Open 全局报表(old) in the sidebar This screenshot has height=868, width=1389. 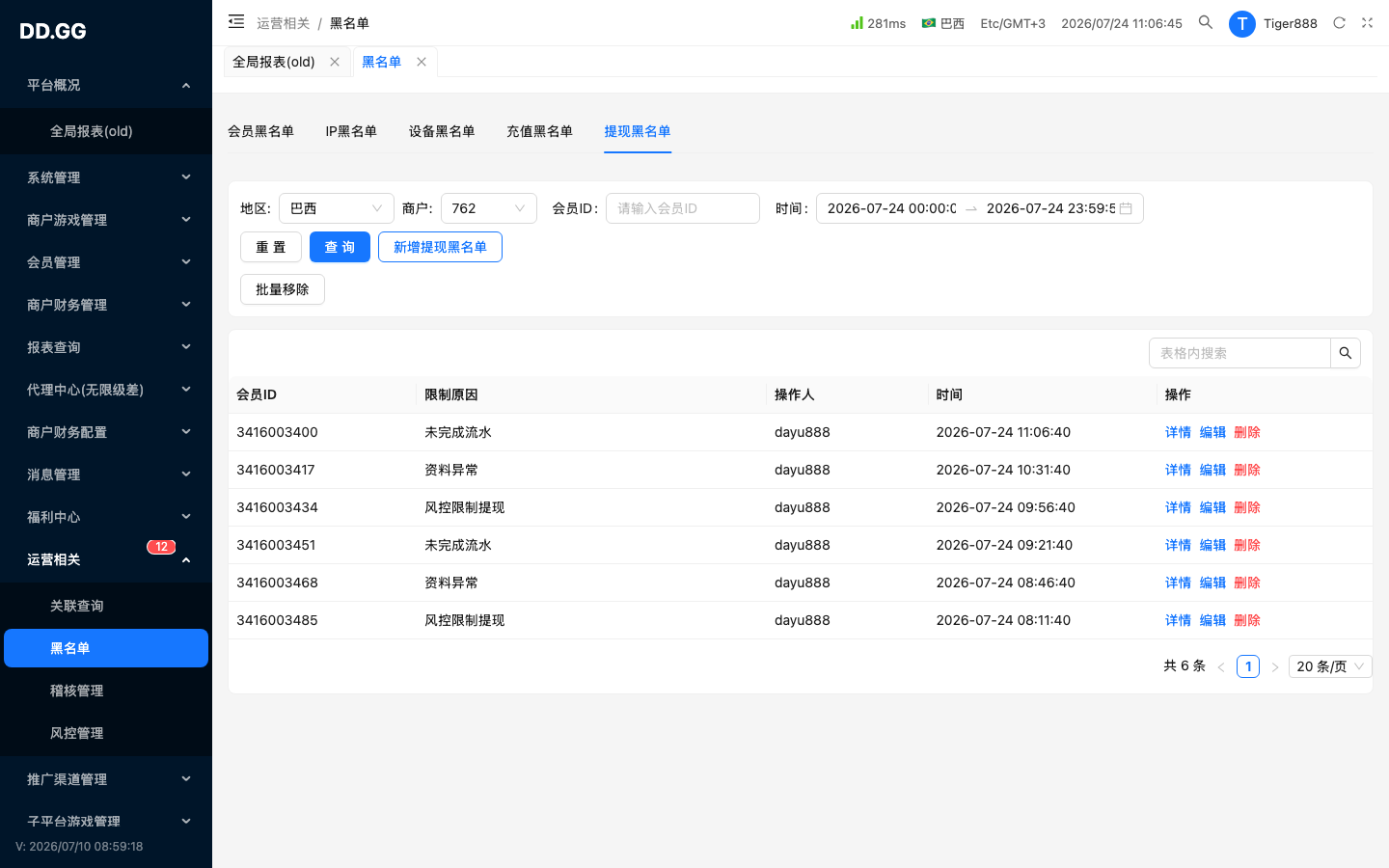tap(106, 131)
